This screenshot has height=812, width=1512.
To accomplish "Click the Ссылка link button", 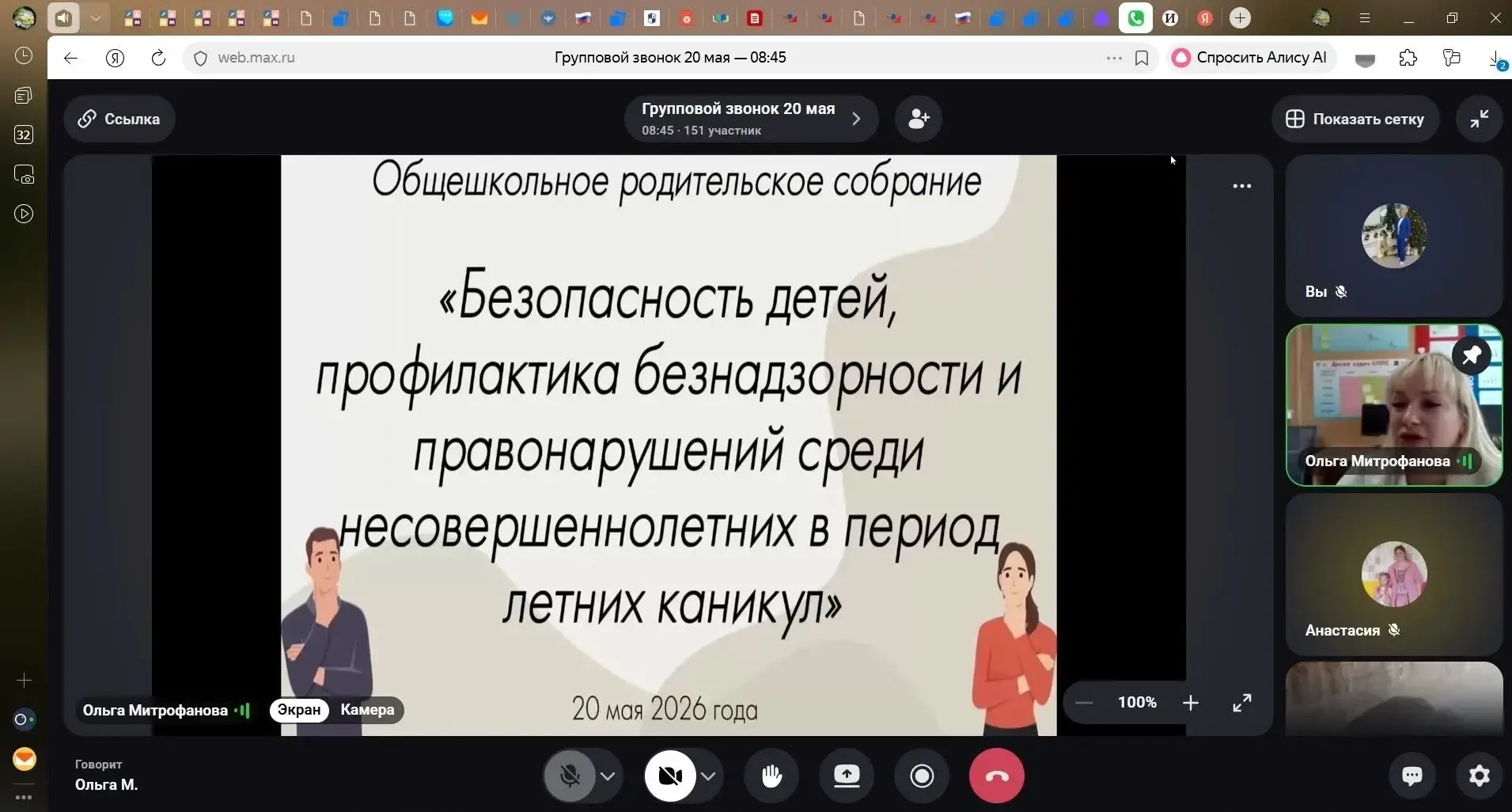I will pos(119,119).
